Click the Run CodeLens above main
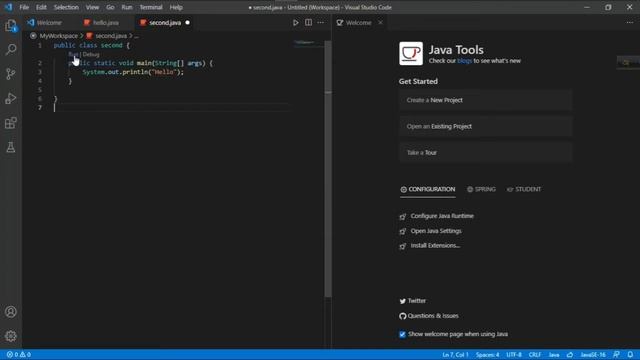The height and width of the screenshot is (360, 640). coord(73,54)
